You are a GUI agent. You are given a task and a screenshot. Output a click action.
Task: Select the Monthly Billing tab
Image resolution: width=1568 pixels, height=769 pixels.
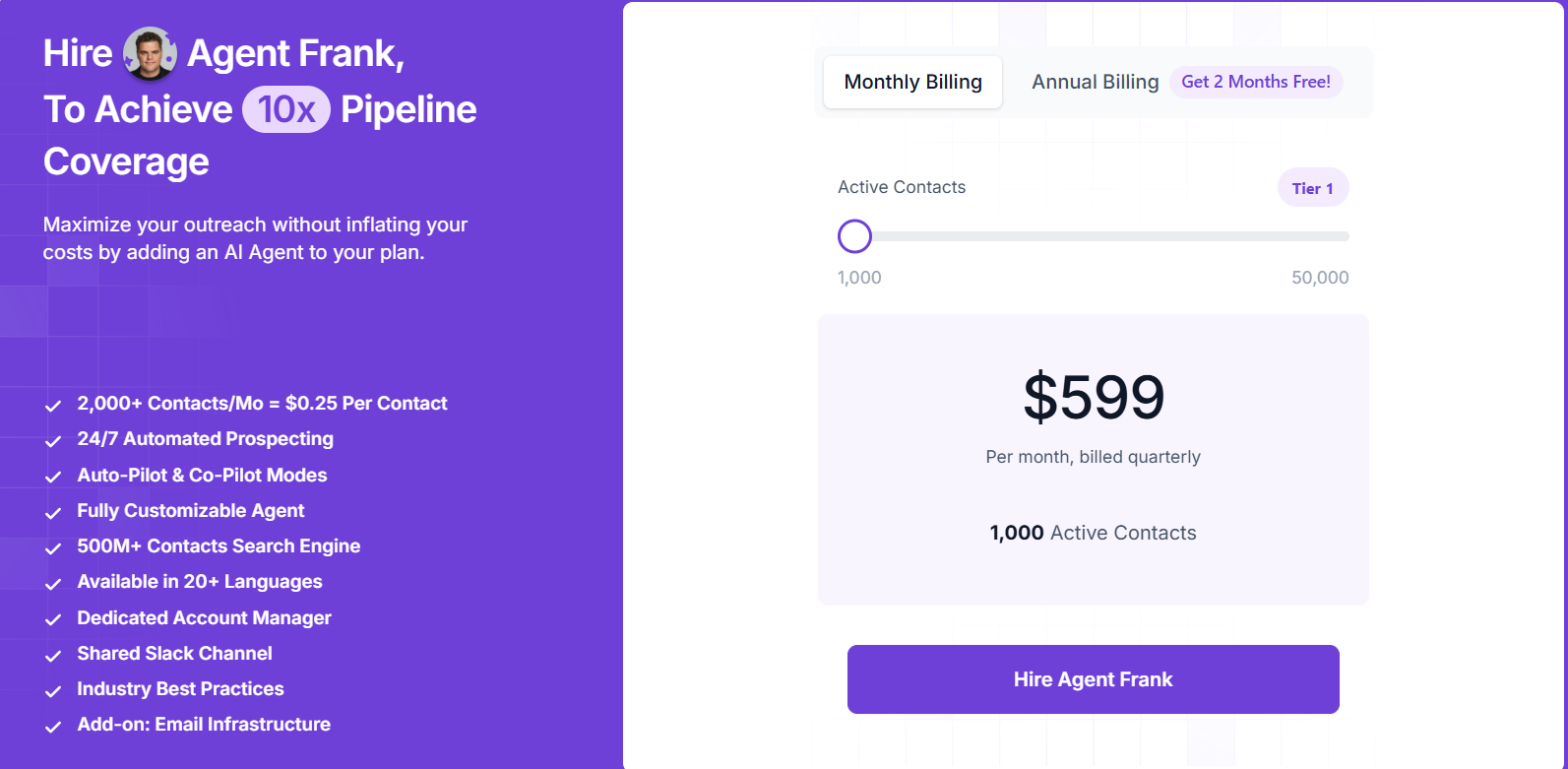coord(911,82)
